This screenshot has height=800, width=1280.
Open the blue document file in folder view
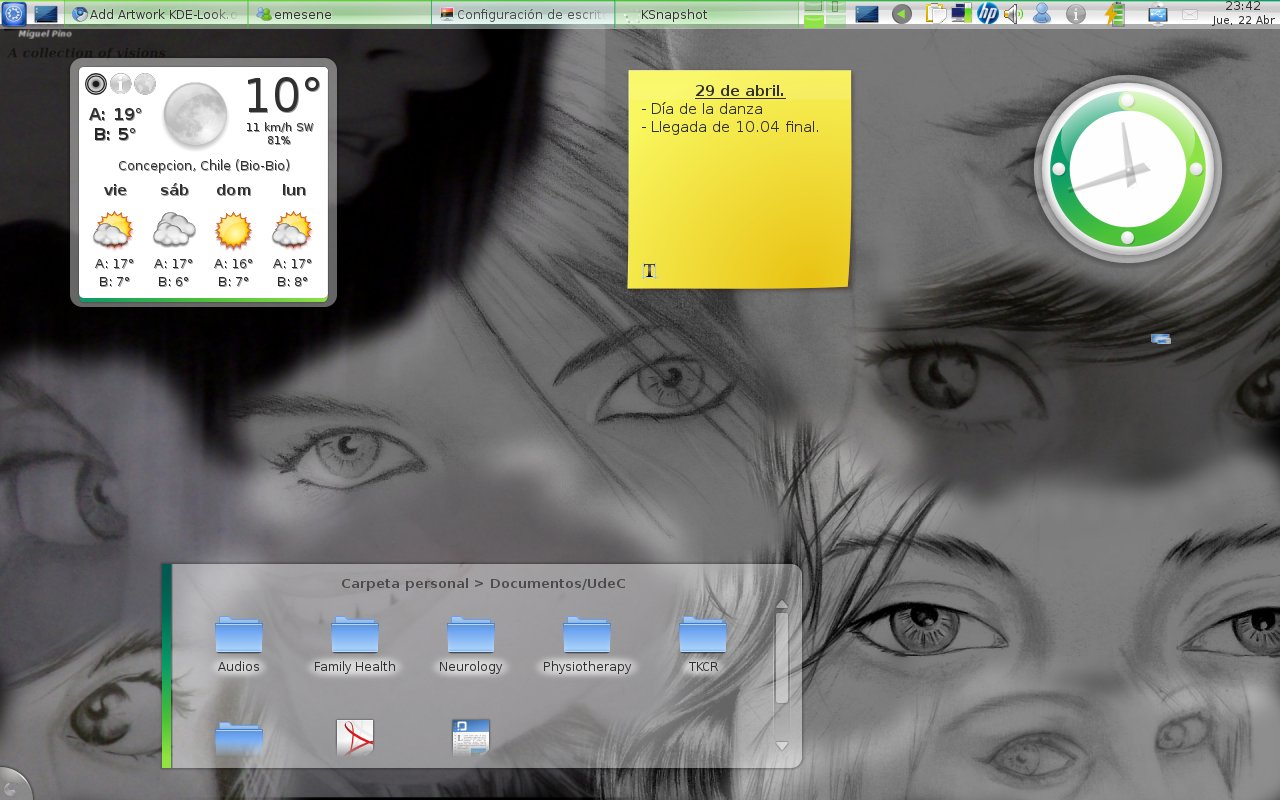[471, 738]
